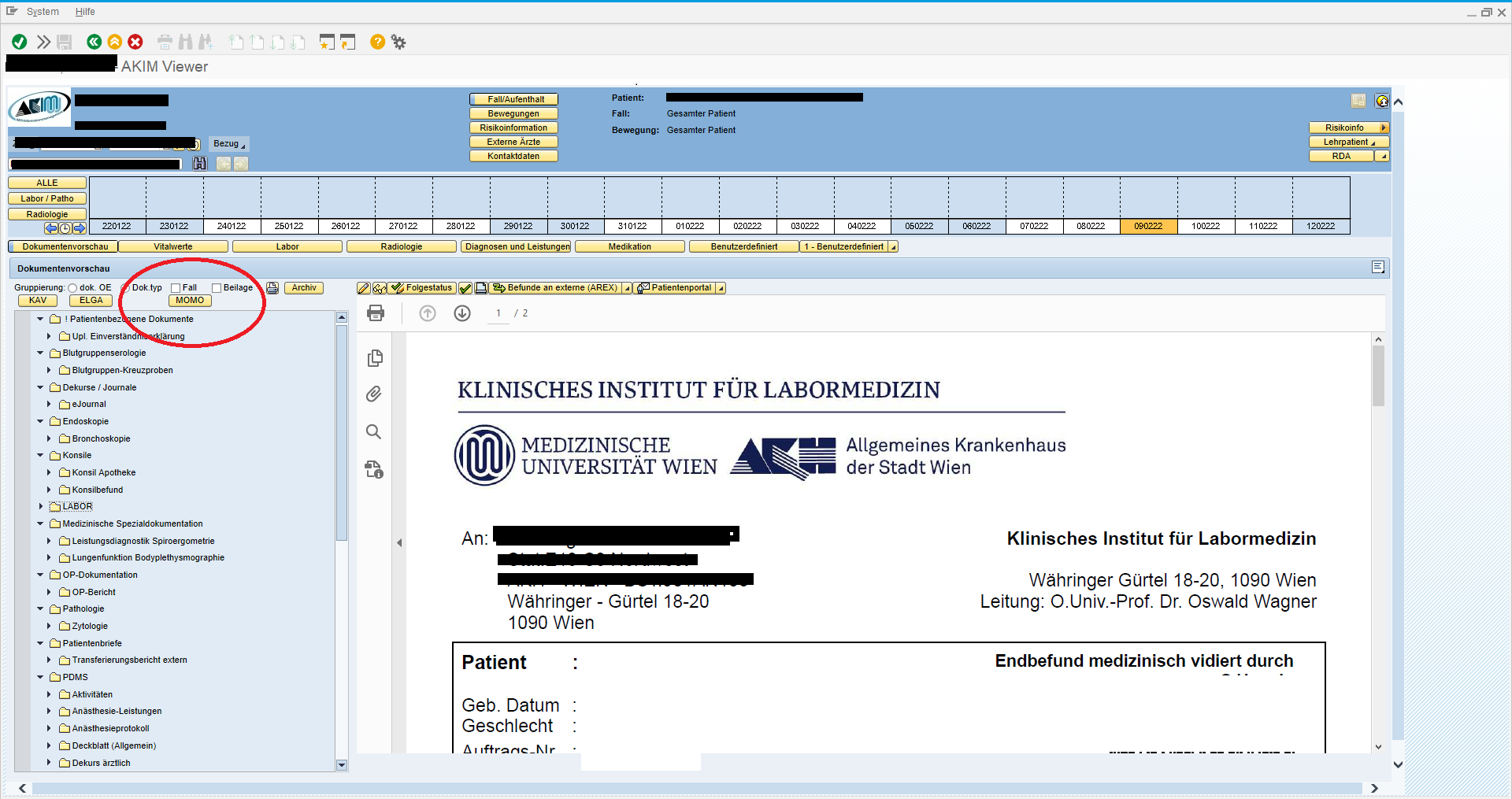The height and width of the screenshot is (799, 1512).
Task: Open the Risikoinfo arrow menu
Action: (x=1384, y=128)
